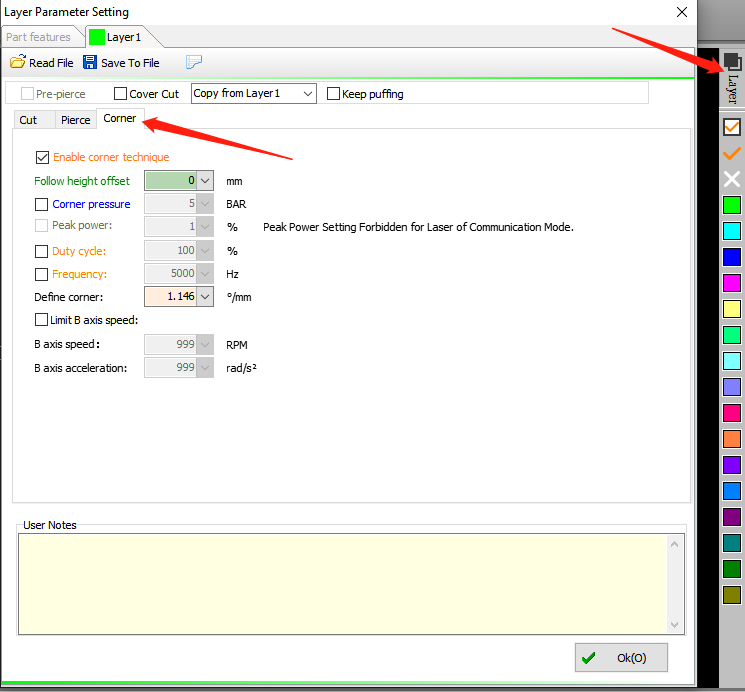Select the bright green layer swatch
This screenshot has width=745, height=692.
732,205
